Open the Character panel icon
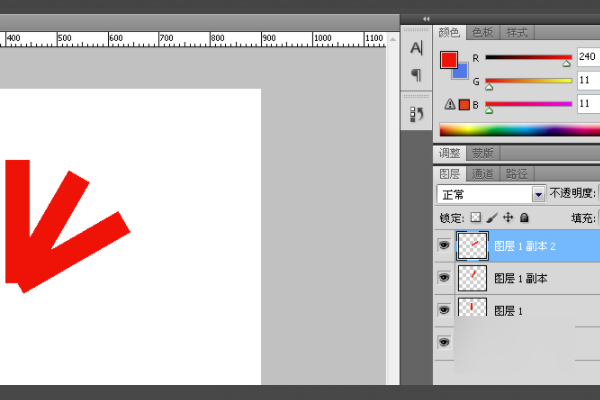 click(x=416, y=48)
